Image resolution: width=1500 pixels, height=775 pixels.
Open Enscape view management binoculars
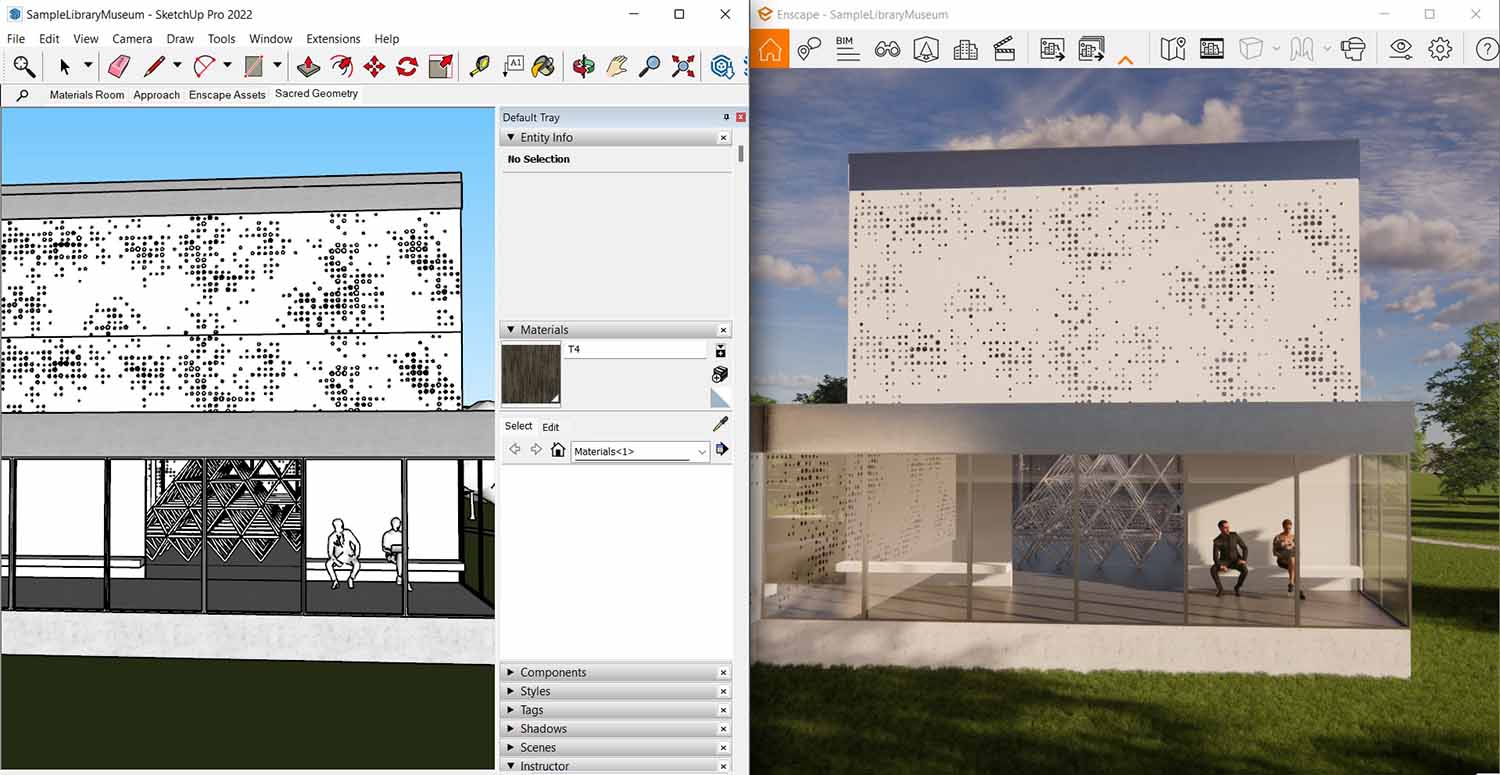point(887,49)
